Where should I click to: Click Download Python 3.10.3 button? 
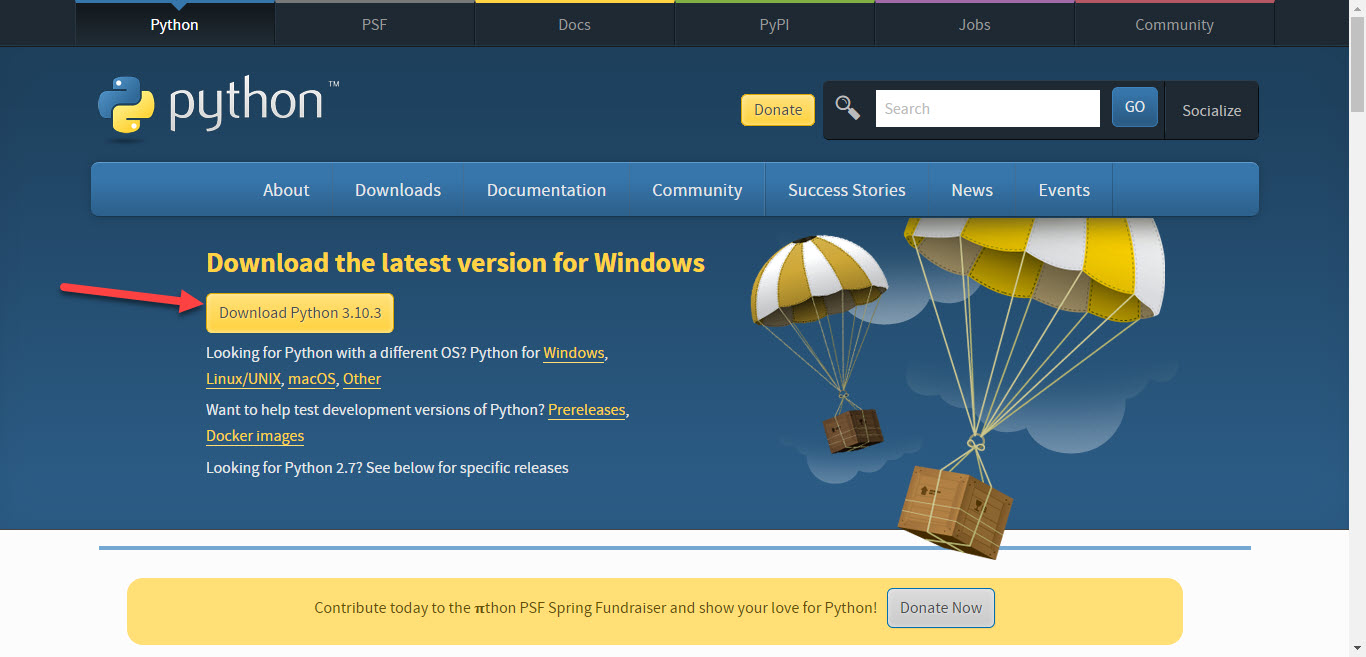point(300,313)
